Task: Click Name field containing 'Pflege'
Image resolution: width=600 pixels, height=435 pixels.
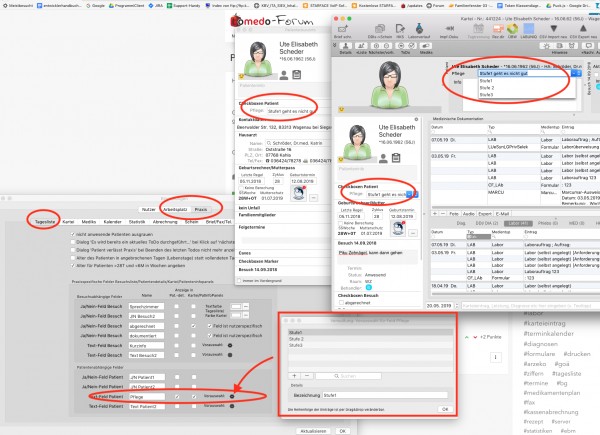Action: click(147, 397)
